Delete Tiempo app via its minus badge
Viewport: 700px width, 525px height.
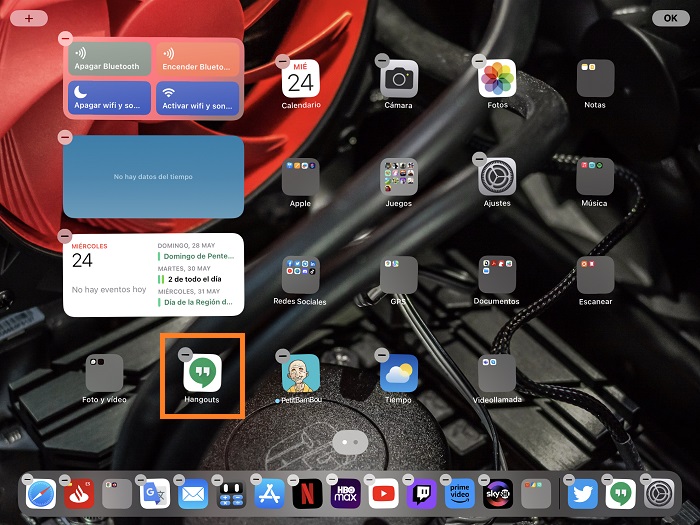pyautogui.click(x=382, y=355)
